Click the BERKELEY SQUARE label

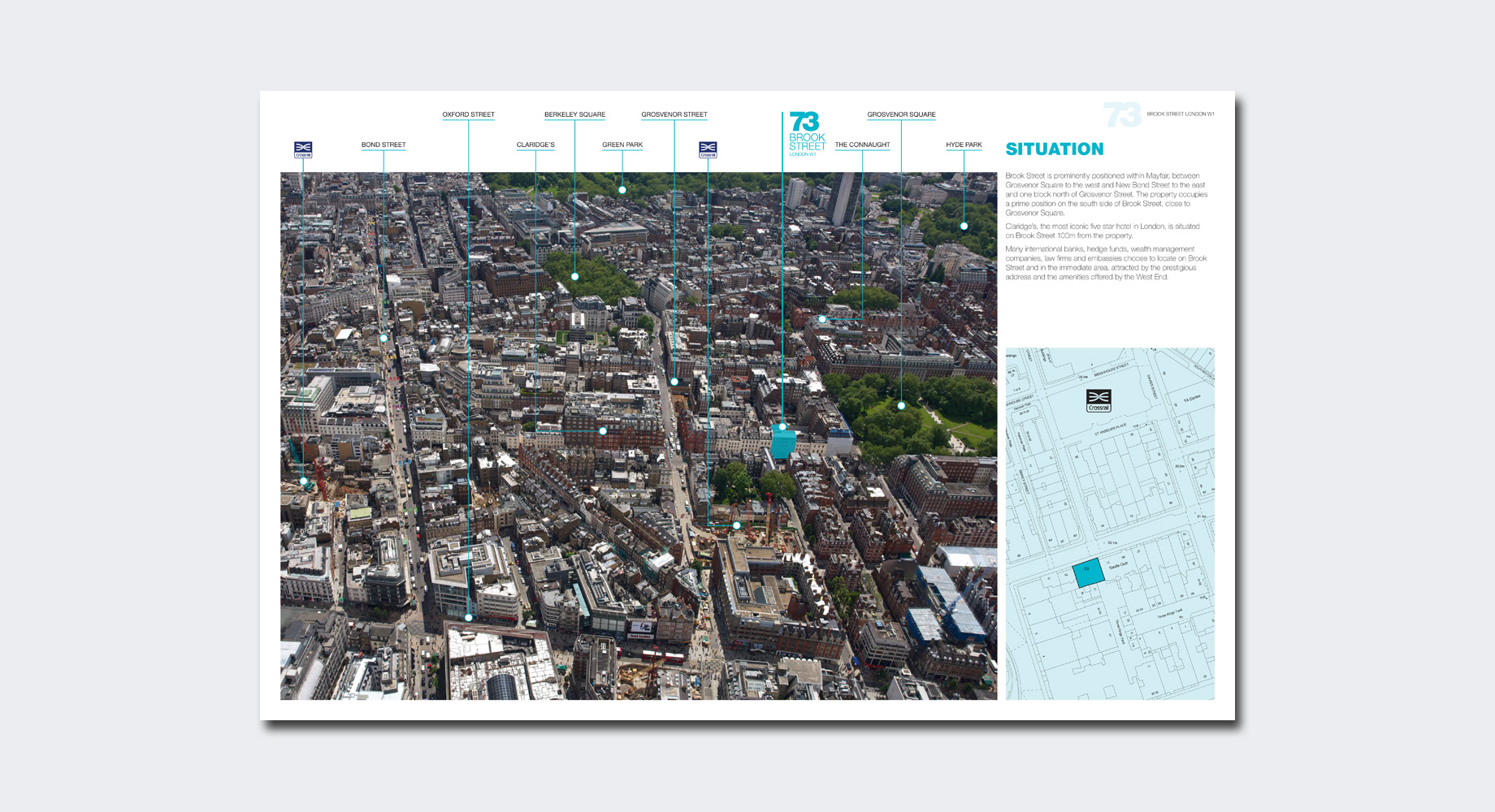[x=574, y=114]
